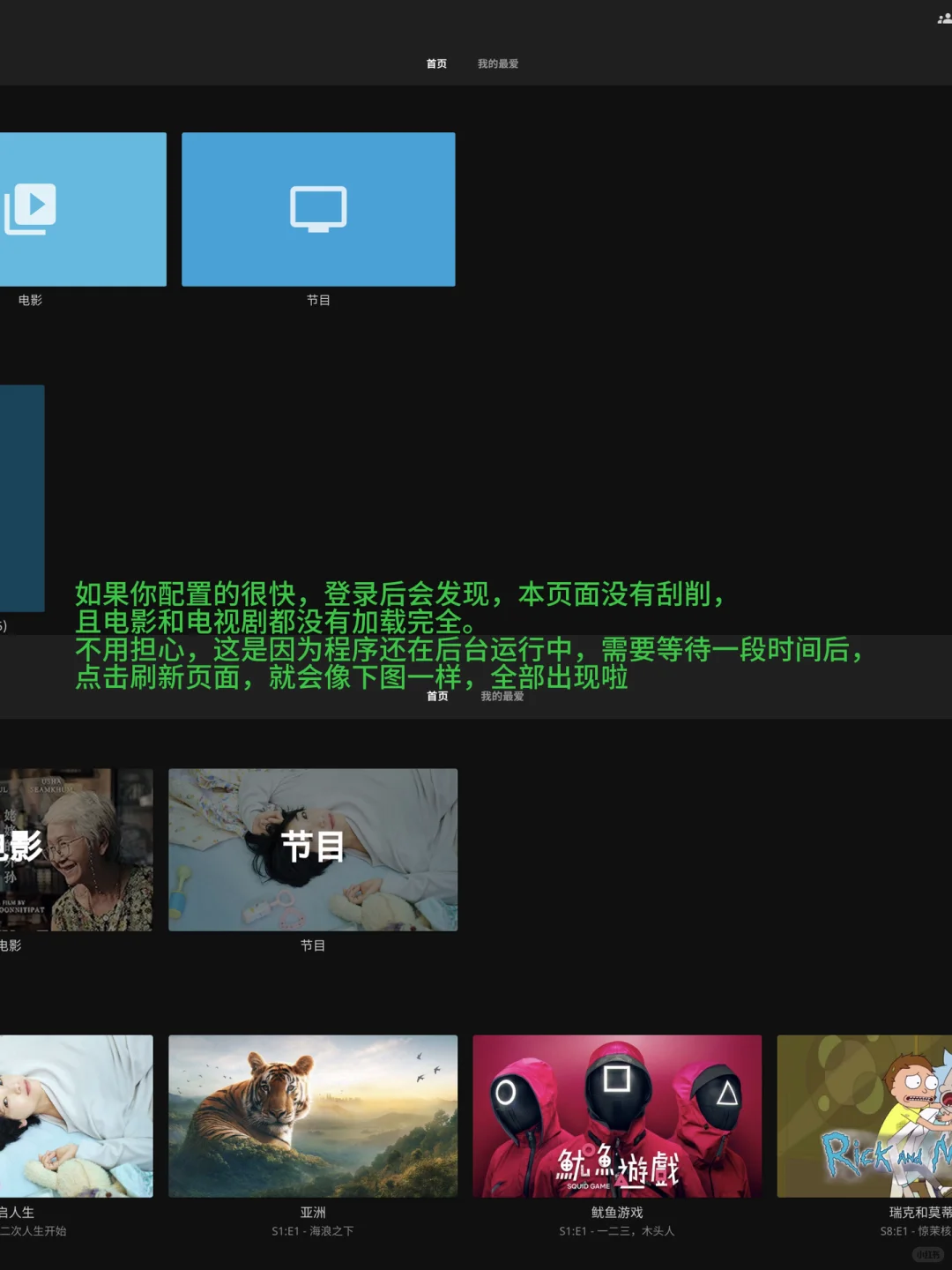Open the dark blue placeholder card at left
This screenshot has width=952, height=1270.
point(22,498)
